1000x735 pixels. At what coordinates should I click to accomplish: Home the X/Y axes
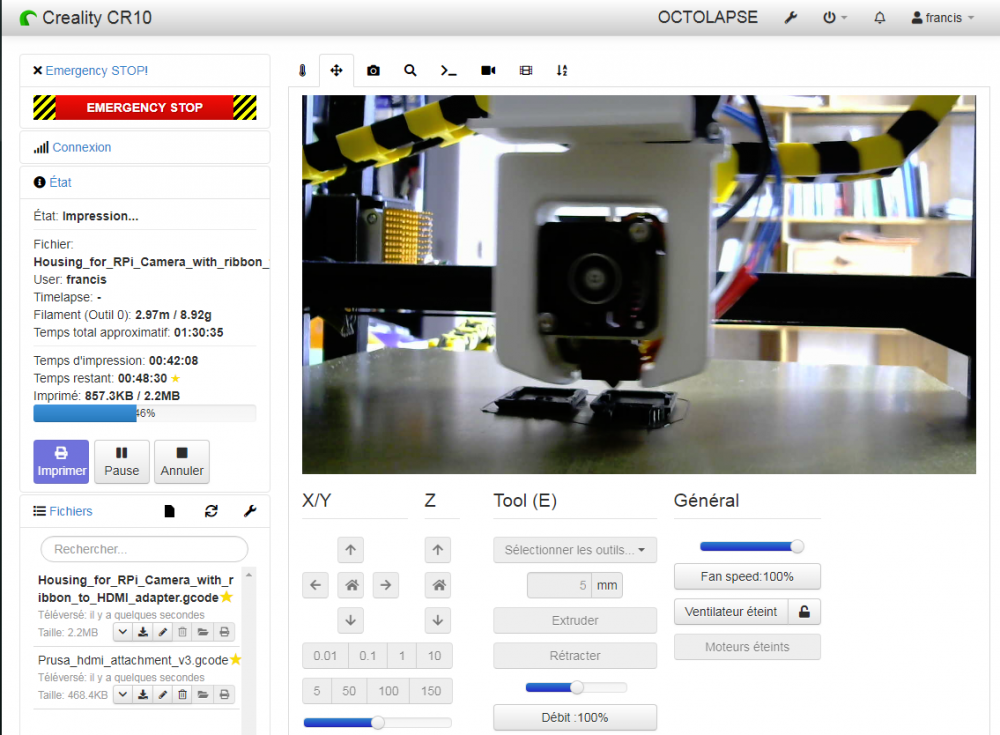[351, 585]
